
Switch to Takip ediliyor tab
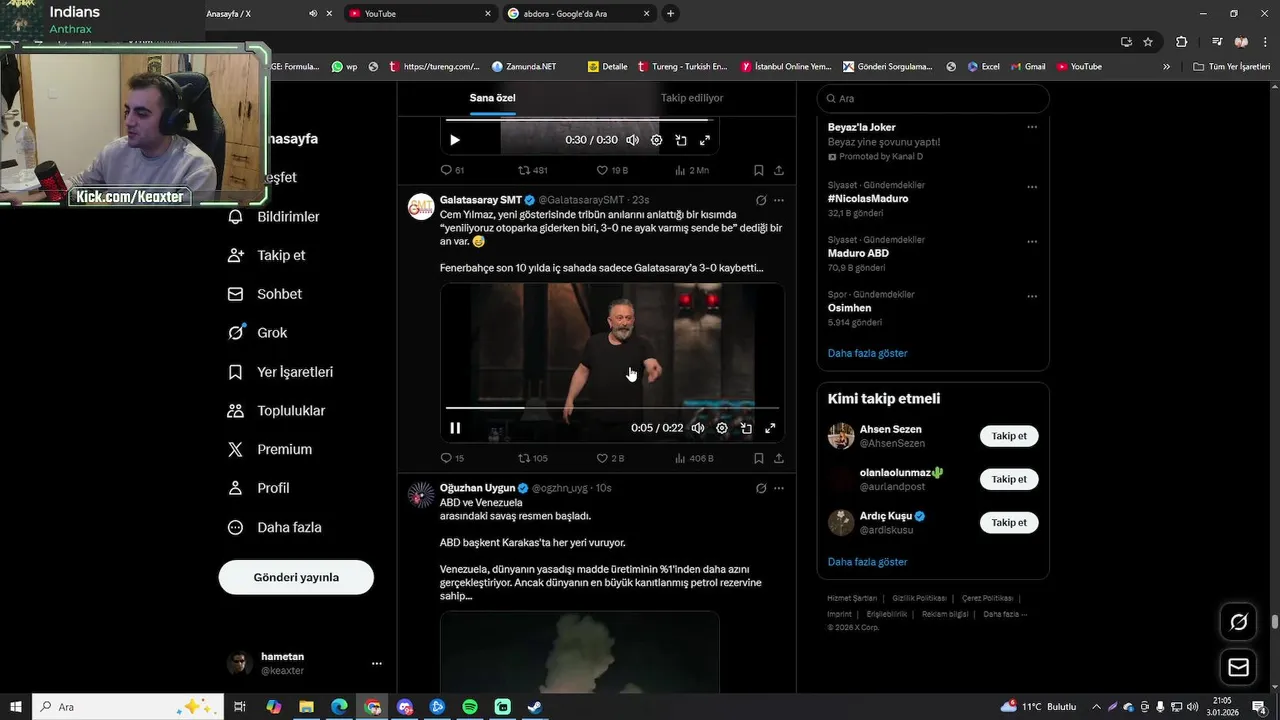click(x=692, y=98)
